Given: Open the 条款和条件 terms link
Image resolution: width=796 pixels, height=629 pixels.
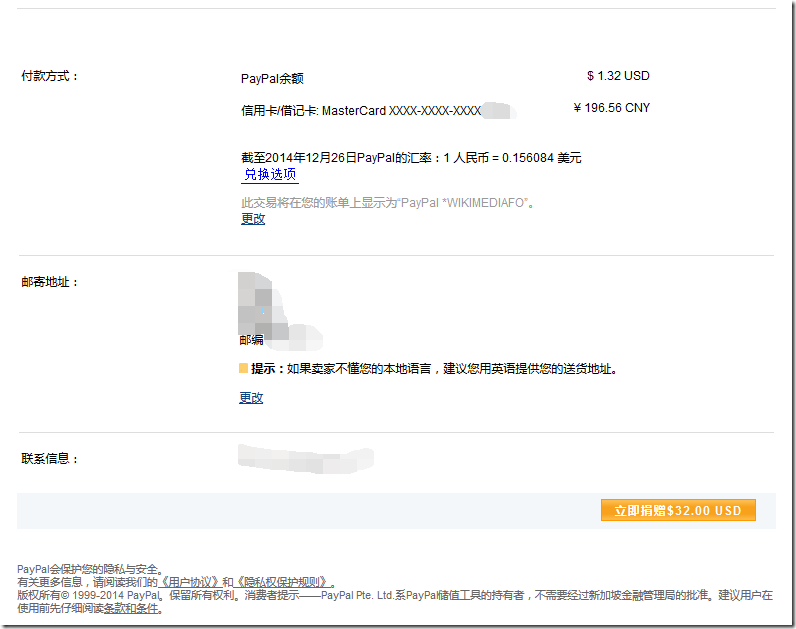Looking at the screenshot, I should tap(131, 608).
